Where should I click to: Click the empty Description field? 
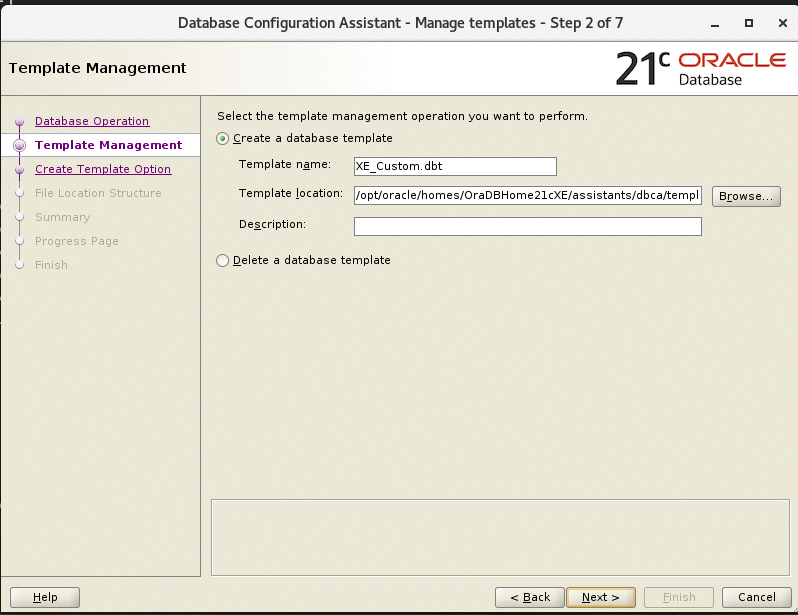(x=528, y=227)
